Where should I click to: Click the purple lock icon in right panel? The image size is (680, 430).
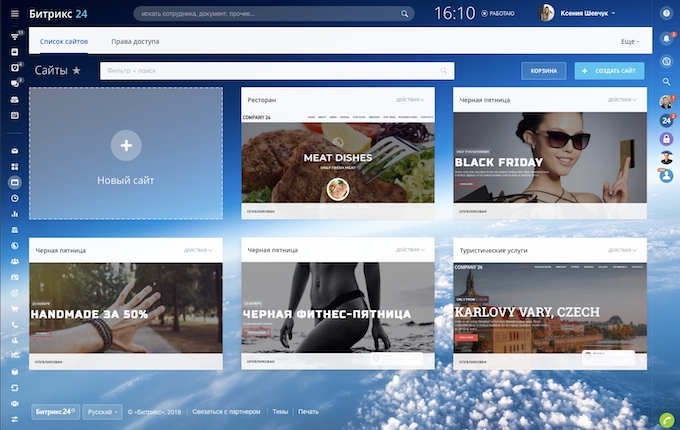point(666,139)
